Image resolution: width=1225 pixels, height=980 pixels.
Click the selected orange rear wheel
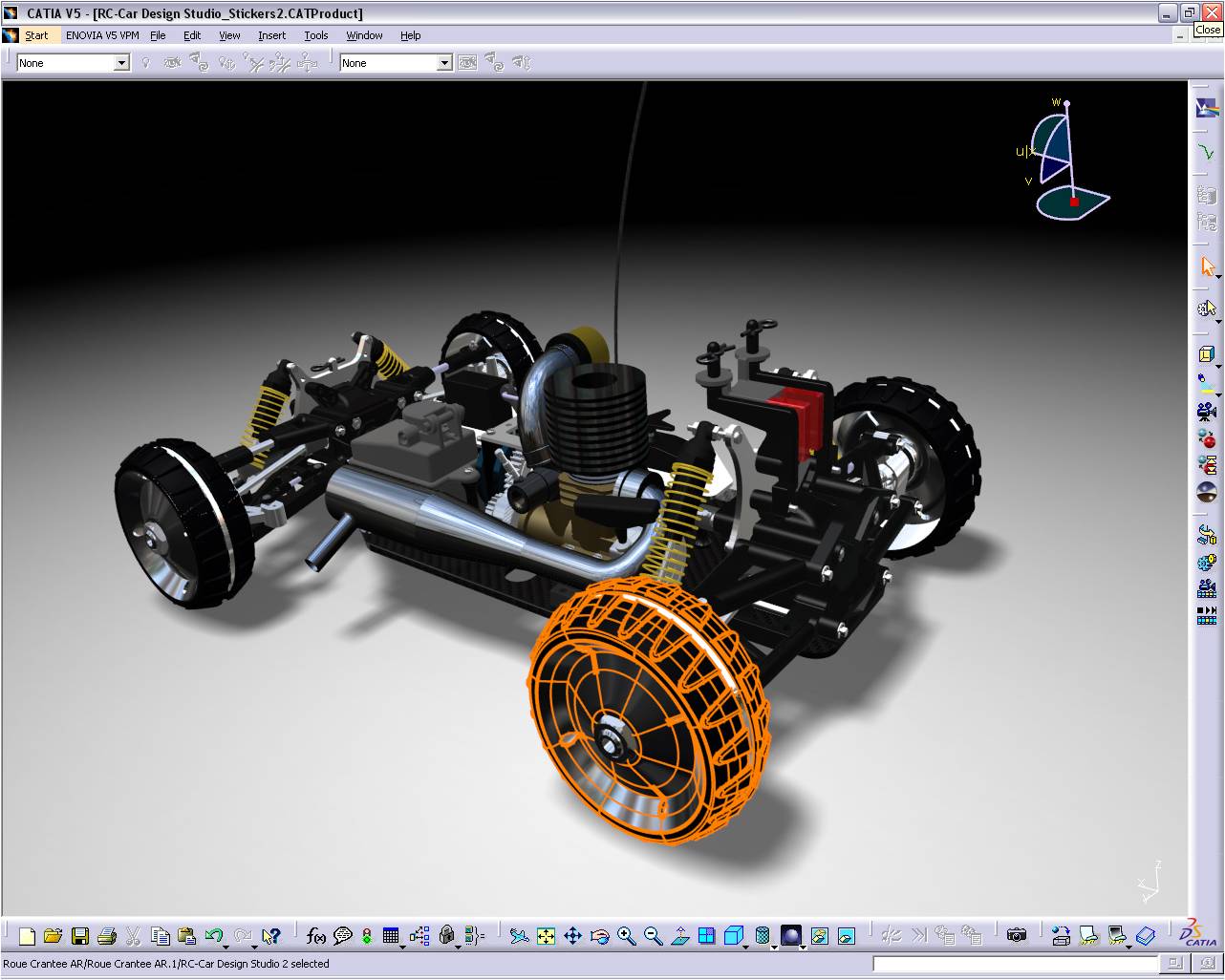[650, 712]
